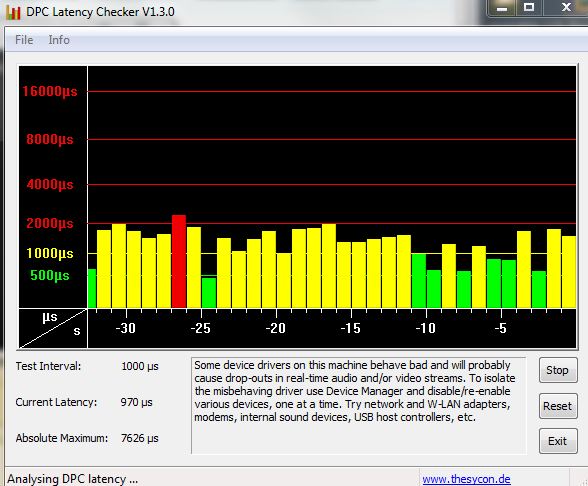
Task: Click the red latency spike bar
Action: pos(179,261)
